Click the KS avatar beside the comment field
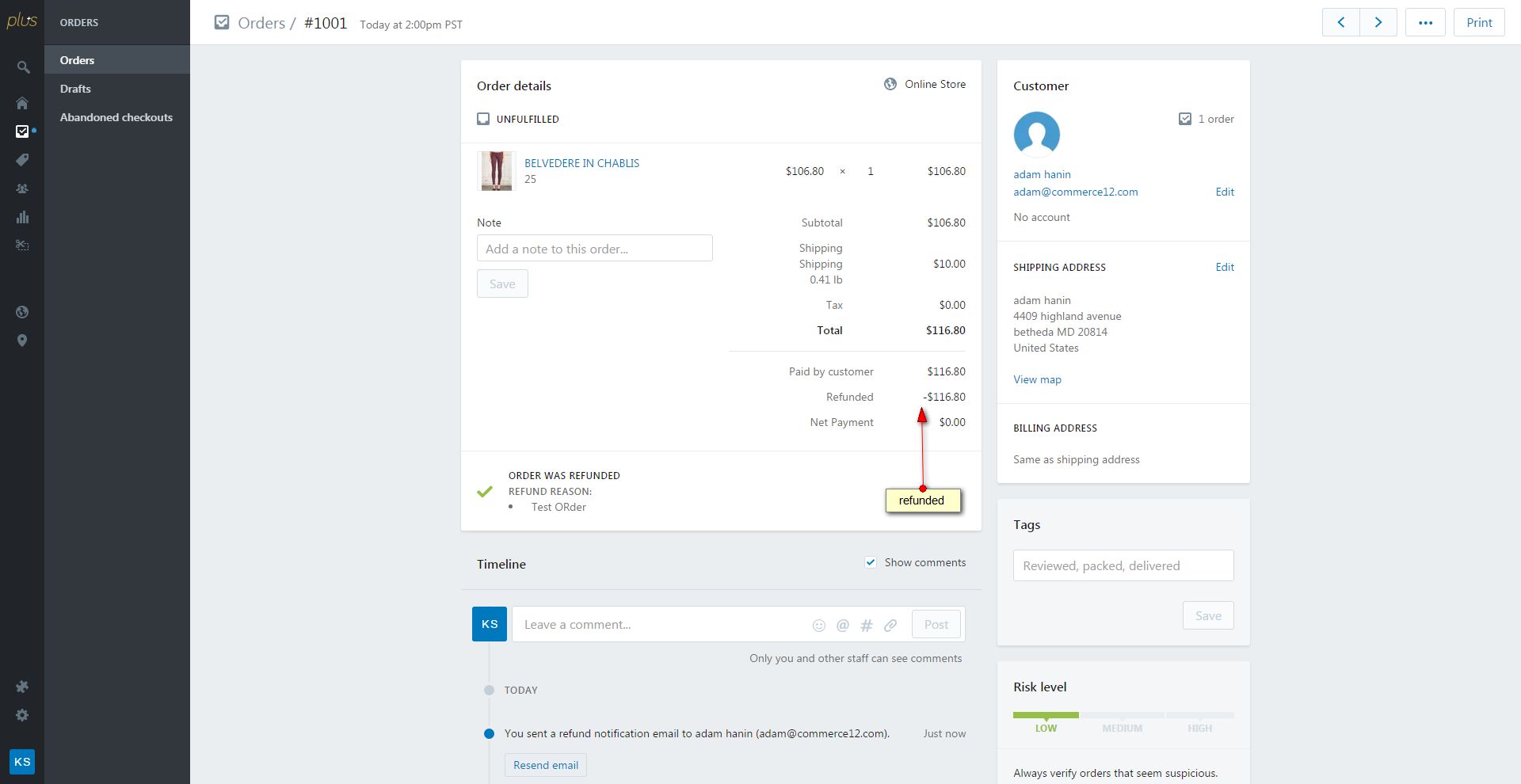Screen dimensions: 1521x784 [x=490, y=624]
